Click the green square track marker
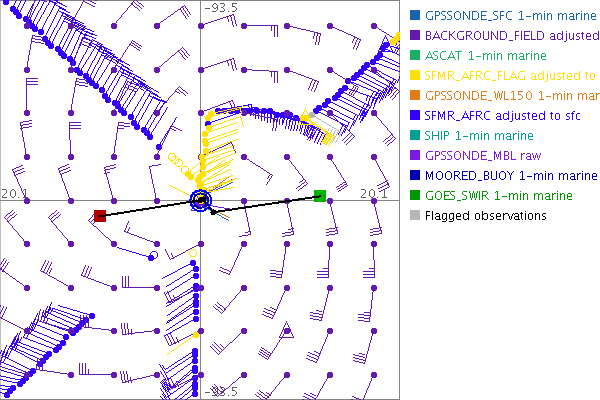The height and width of the screenshot is (400, 600). pyautogui.click(x=320, y=196)
